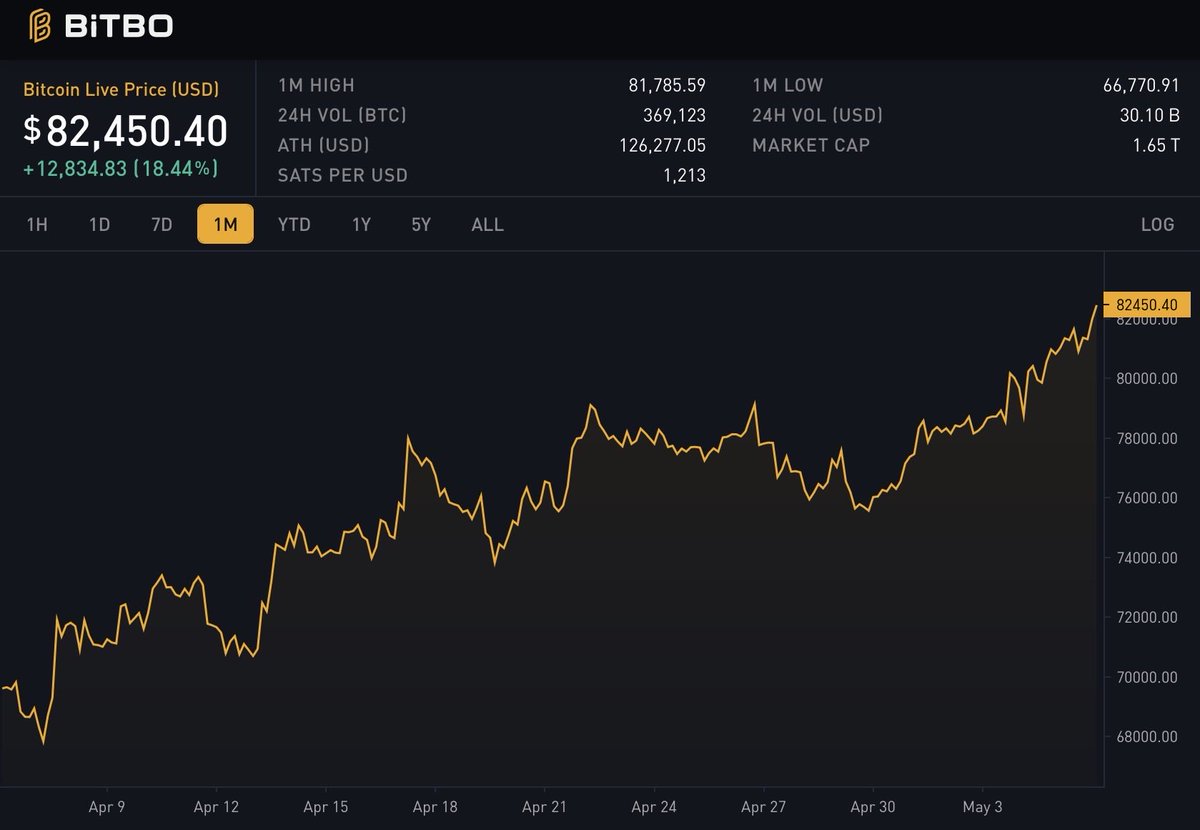Click the May 3 date label

[982, 807]
